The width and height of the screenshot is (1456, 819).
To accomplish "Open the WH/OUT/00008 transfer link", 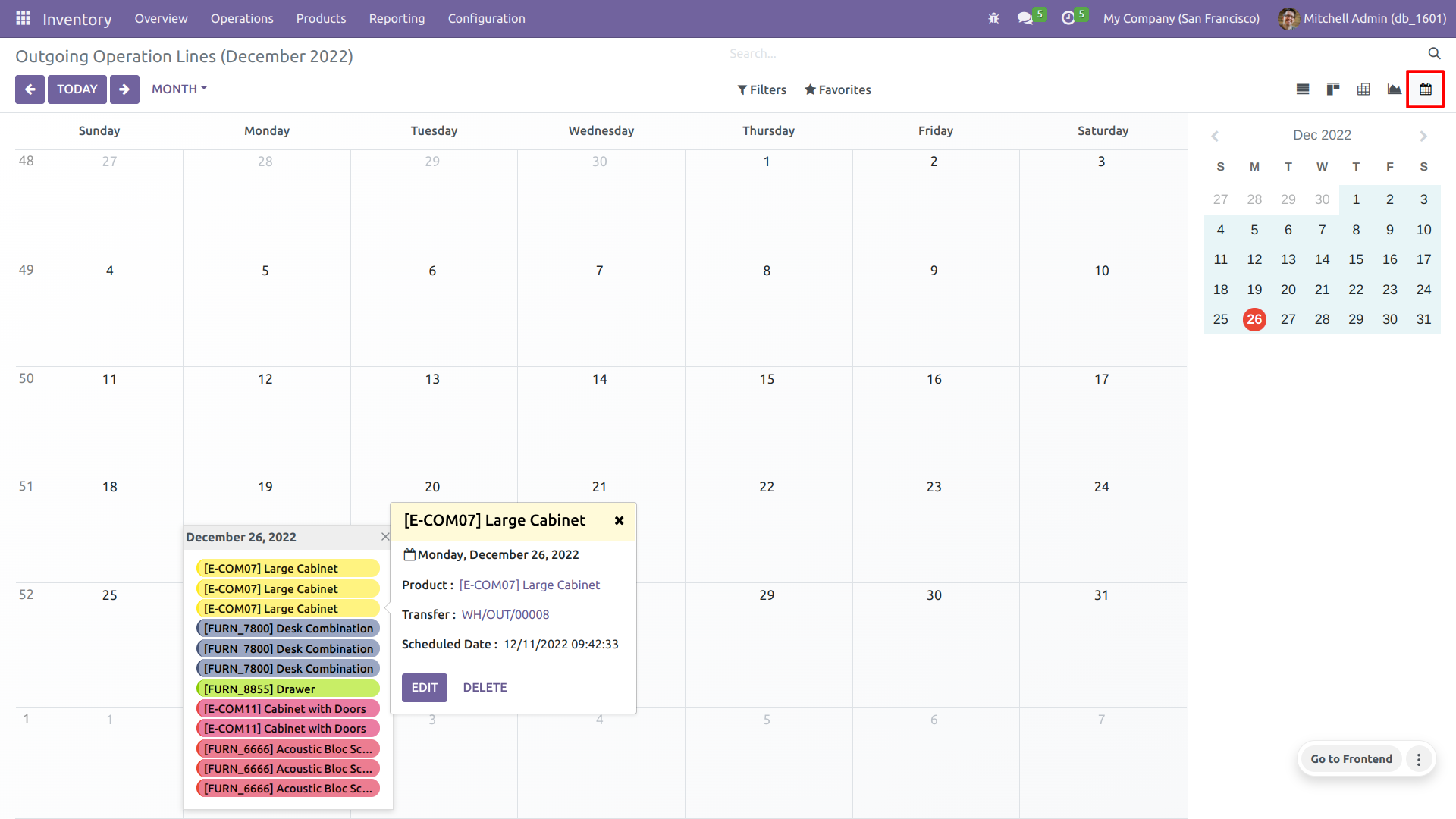I will pyautogui.click(x=505, y=614).
